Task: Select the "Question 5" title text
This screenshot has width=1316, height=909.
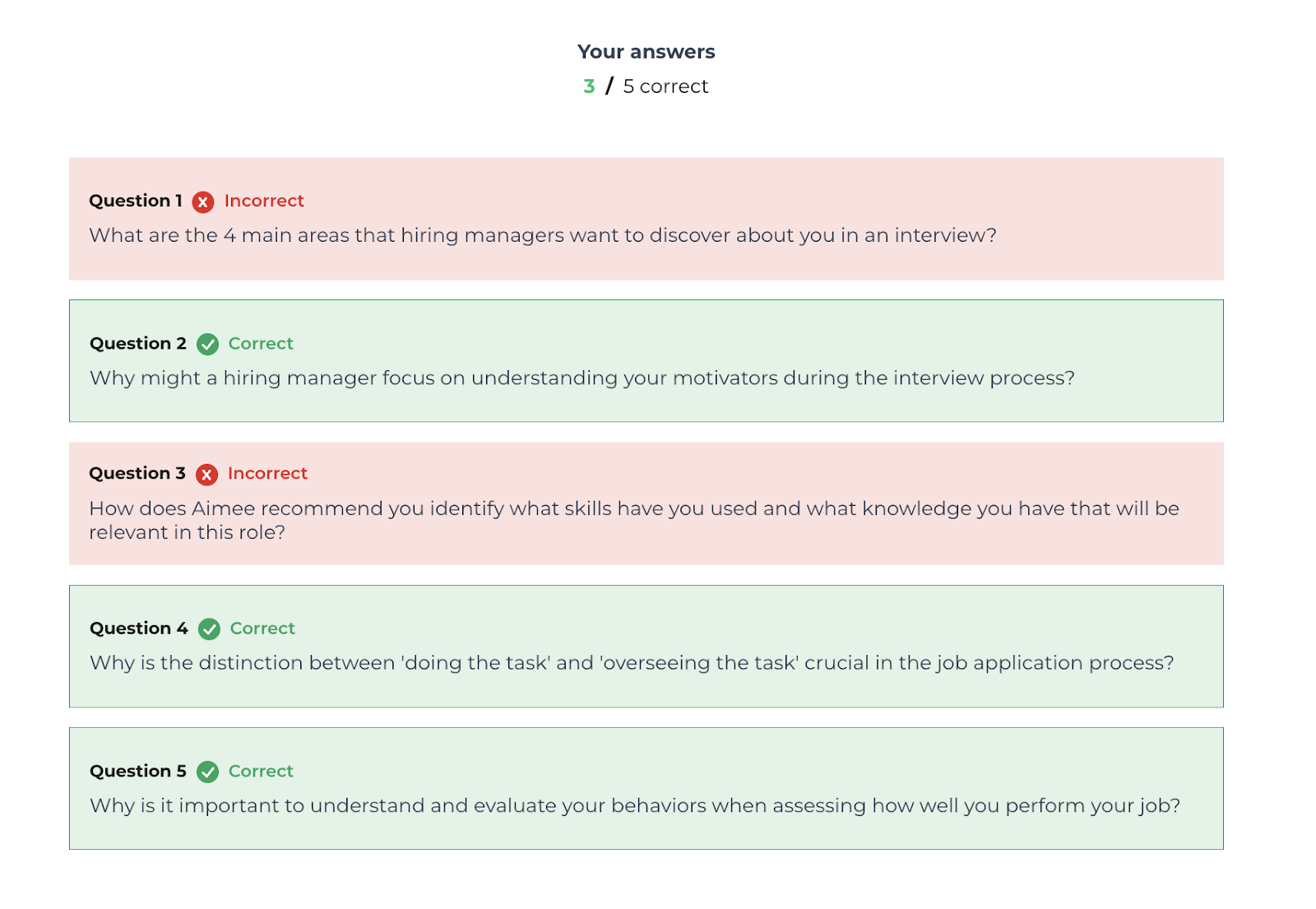Action: [x=138, y=772]
